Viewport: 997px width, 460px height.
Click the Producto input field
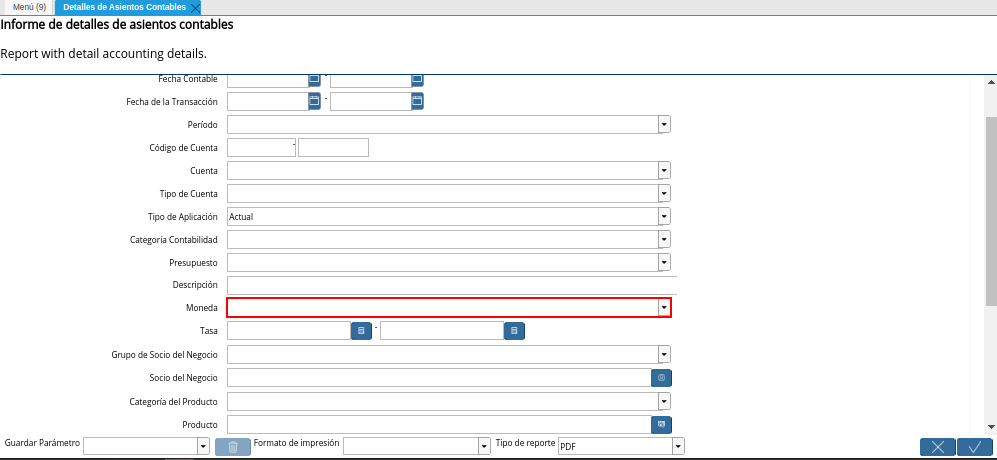[x=439, y=424]
